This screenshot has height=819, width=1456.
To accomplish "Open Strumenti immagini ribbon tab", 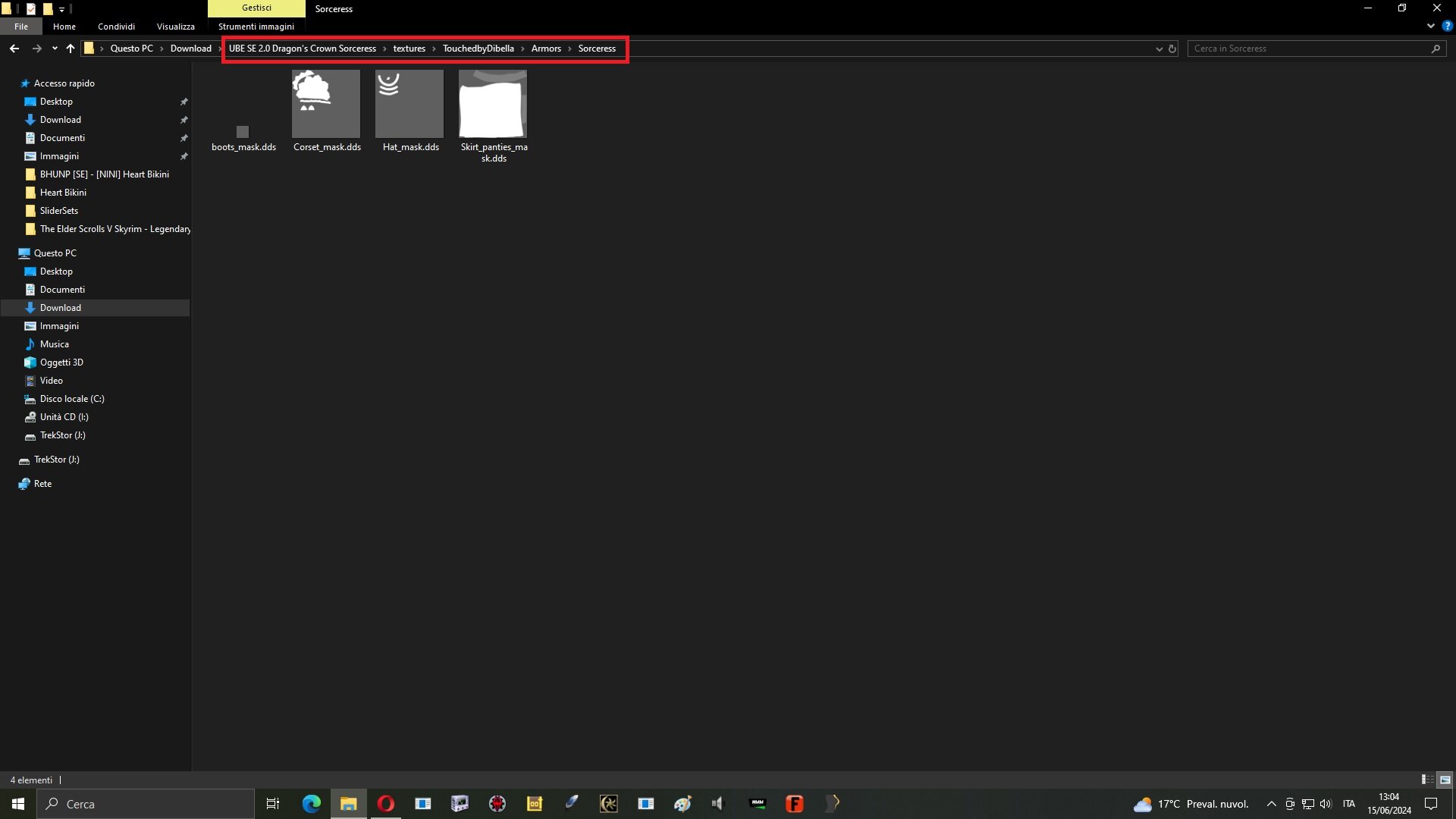I will (x=256, y=27).
